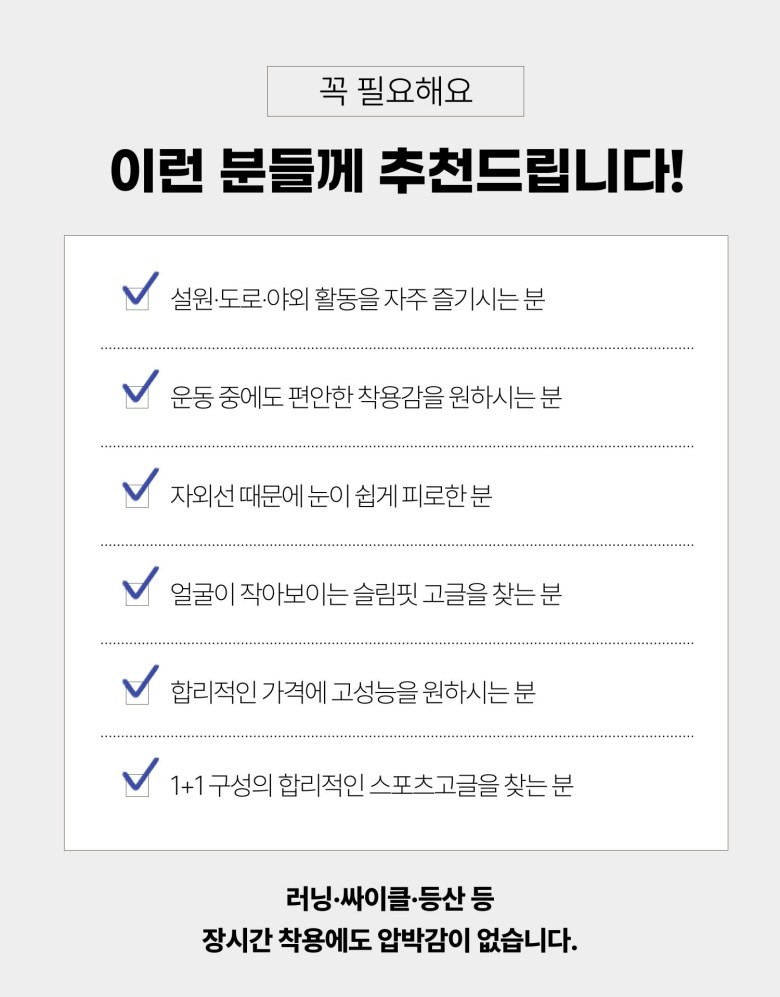
Task: Uncheck the 합리적인 가격에 고성능 checkbox
Action: [x=137, y=690]
